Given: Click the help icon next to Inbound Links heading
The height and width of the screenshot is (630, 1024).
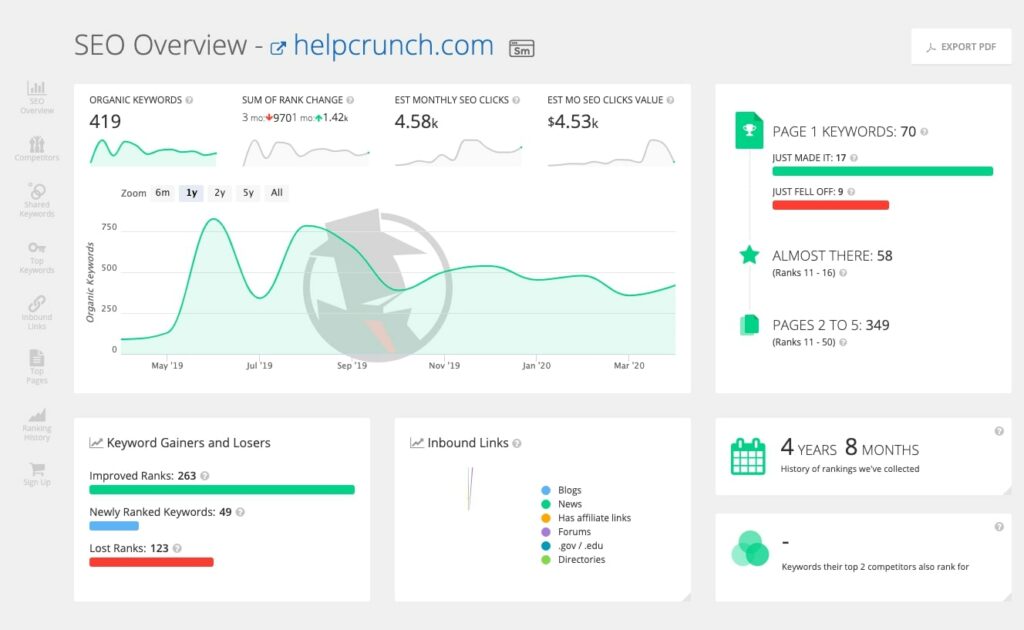Looking at the screenshot, I should pyautogui.click(x=517, y=443).
